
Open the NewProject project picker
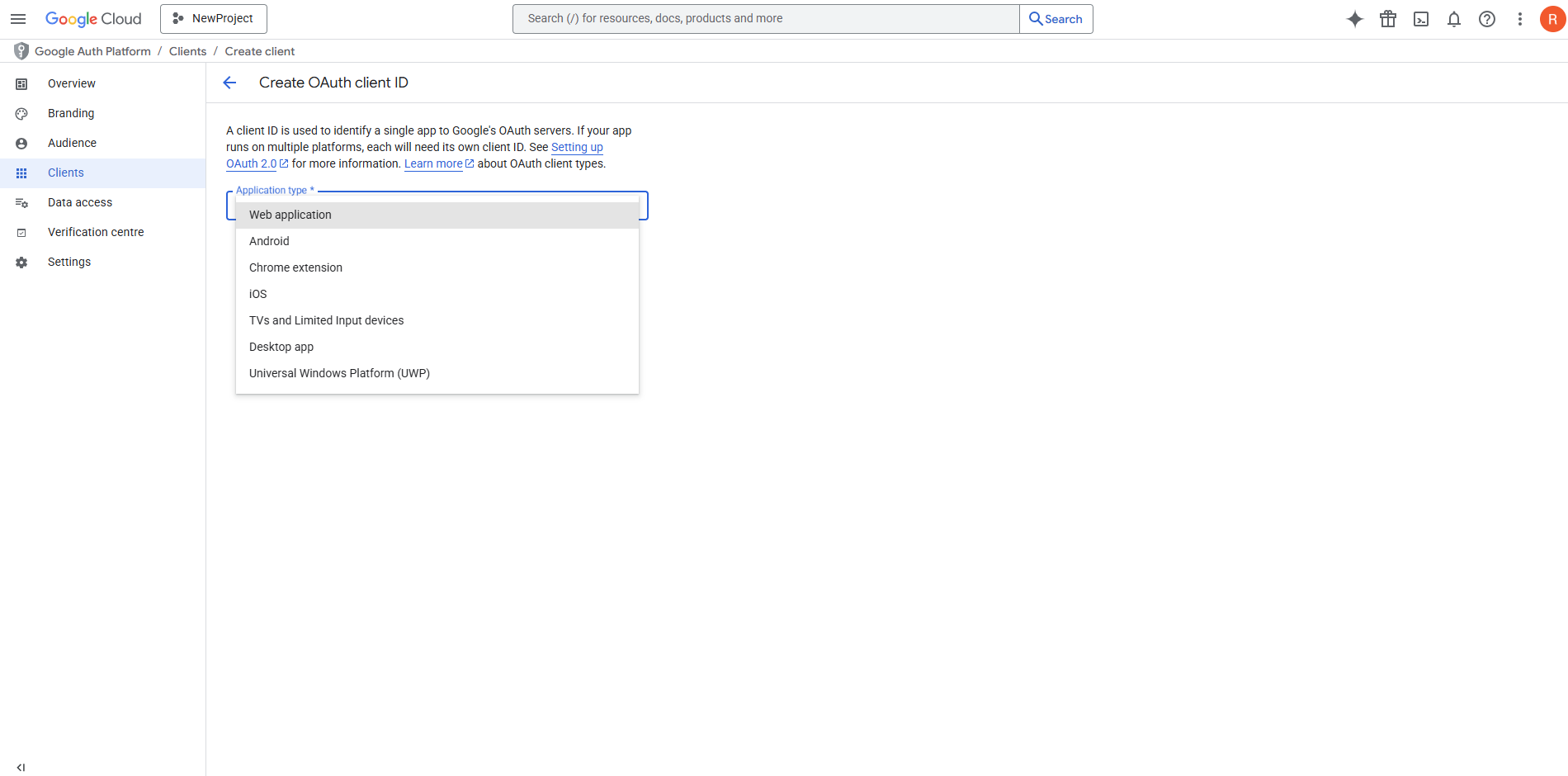(x=213, y=18)
